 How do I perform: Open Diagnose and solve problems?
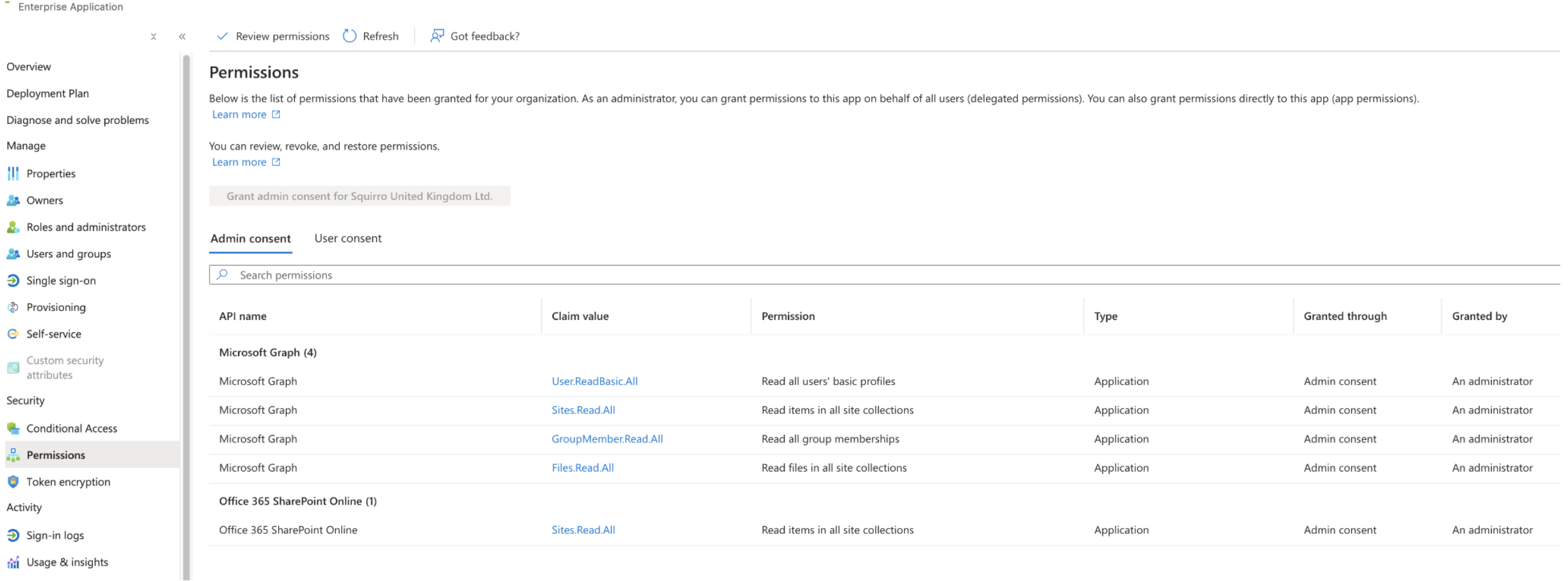tap(78, 120)
